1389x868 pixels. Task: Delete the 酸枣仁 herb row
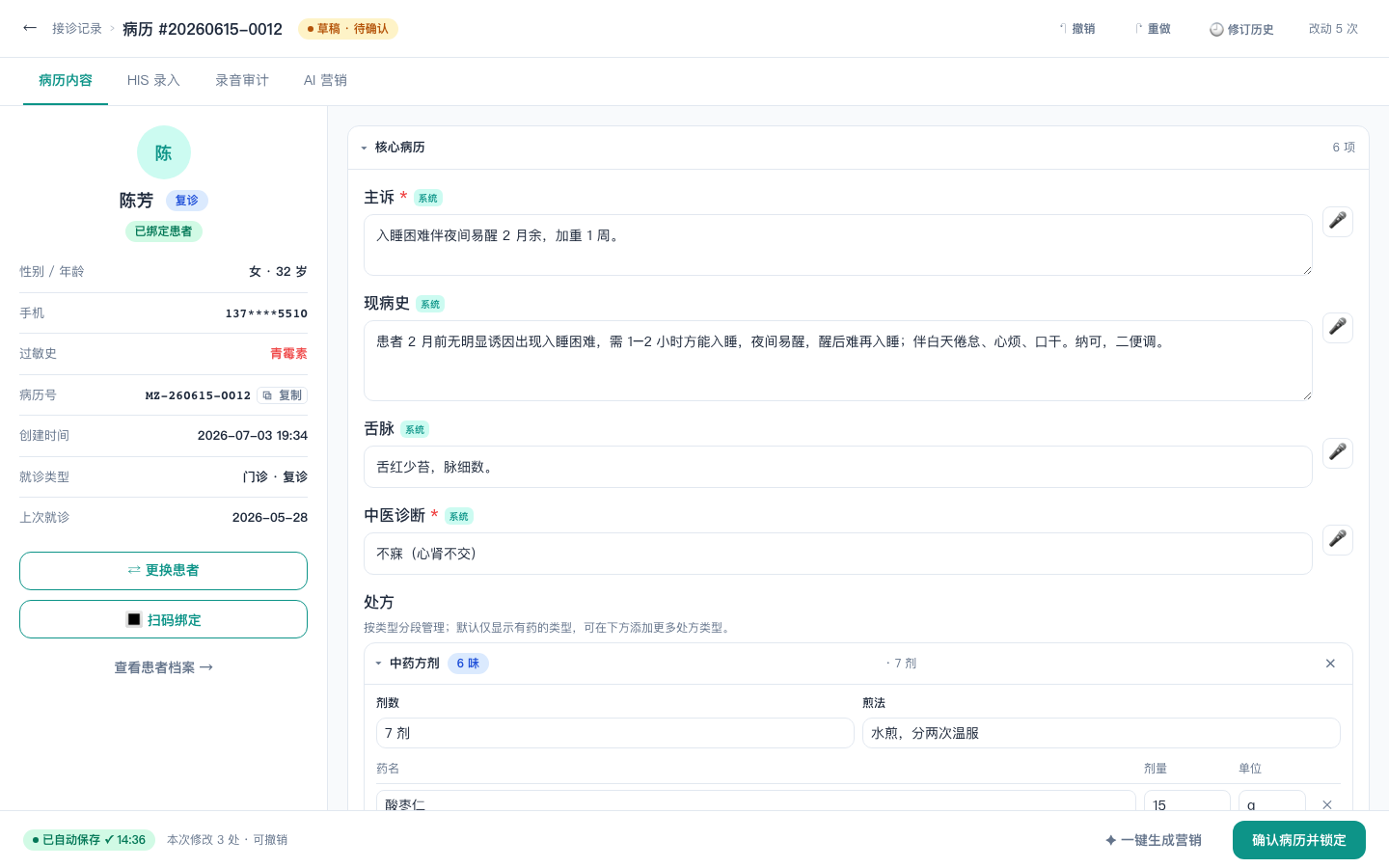coord(1327,804)
